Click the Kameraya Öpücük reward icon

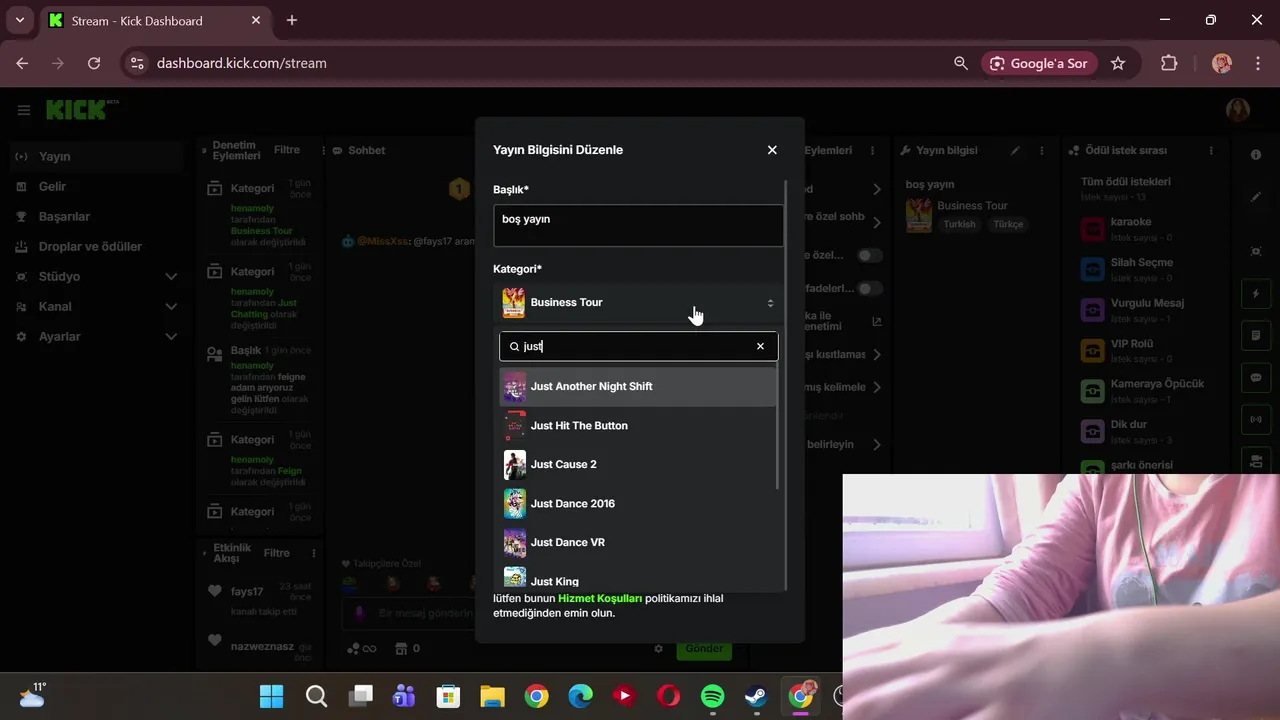(1093, 391)
